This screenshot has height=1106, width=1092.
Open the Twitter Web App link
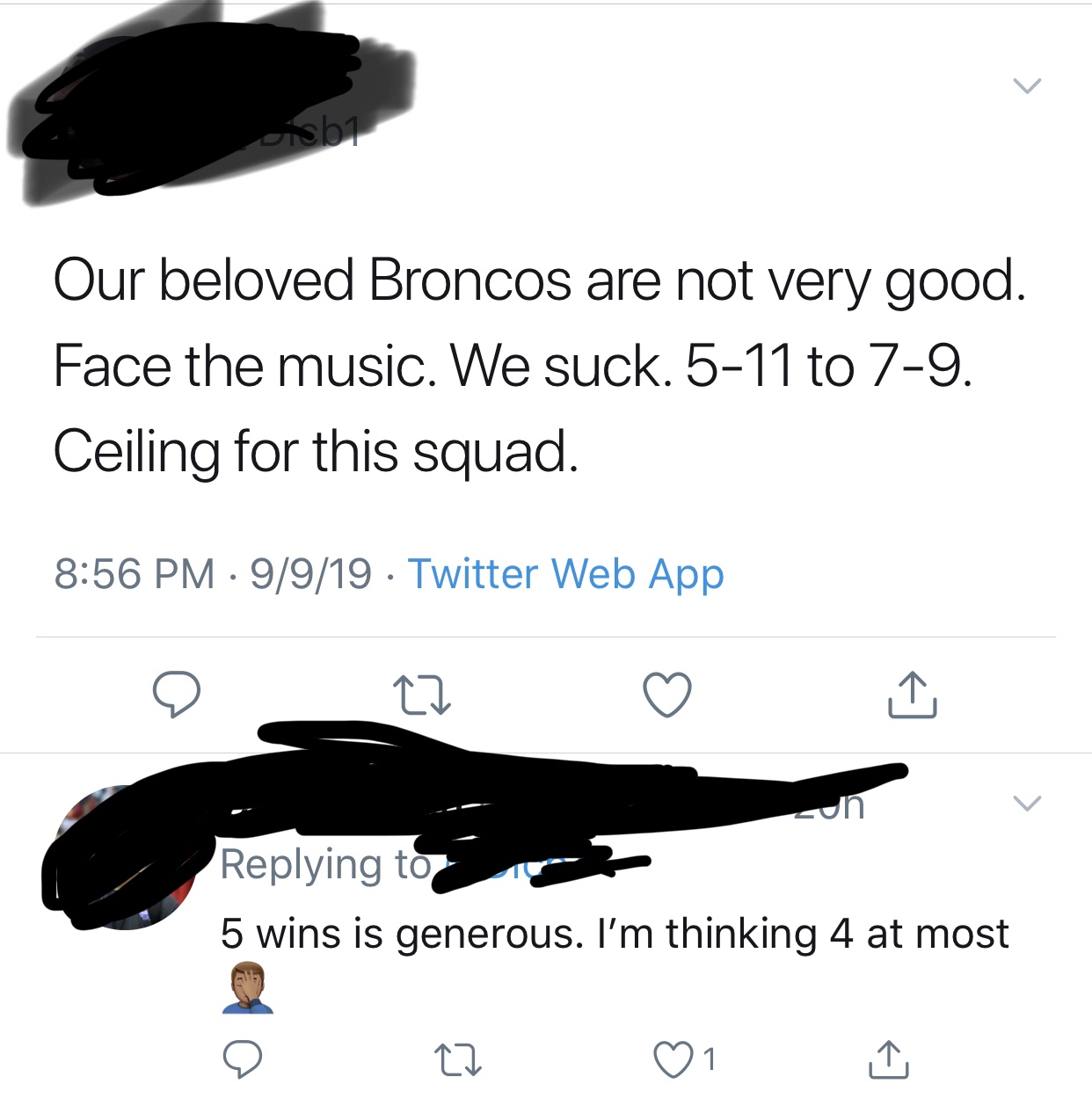(565, 574)
